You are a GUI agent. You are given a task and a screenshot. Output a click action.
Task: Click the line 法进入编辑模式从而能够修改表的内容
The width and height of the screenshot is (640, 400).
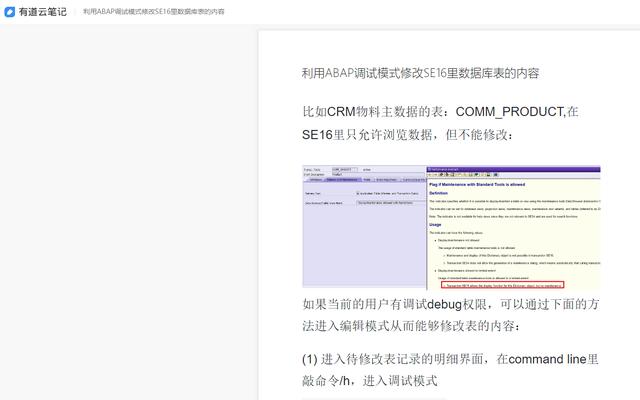click(x=411, y=326)
